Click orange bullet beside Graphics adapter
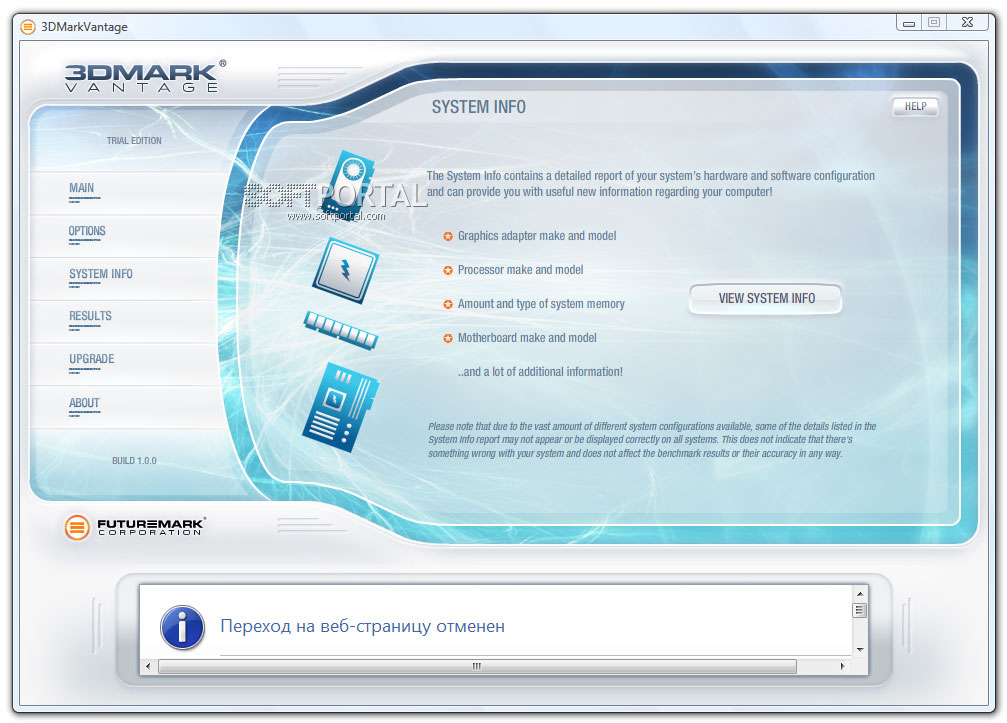Screen dimensions: 1007x723 448,236
